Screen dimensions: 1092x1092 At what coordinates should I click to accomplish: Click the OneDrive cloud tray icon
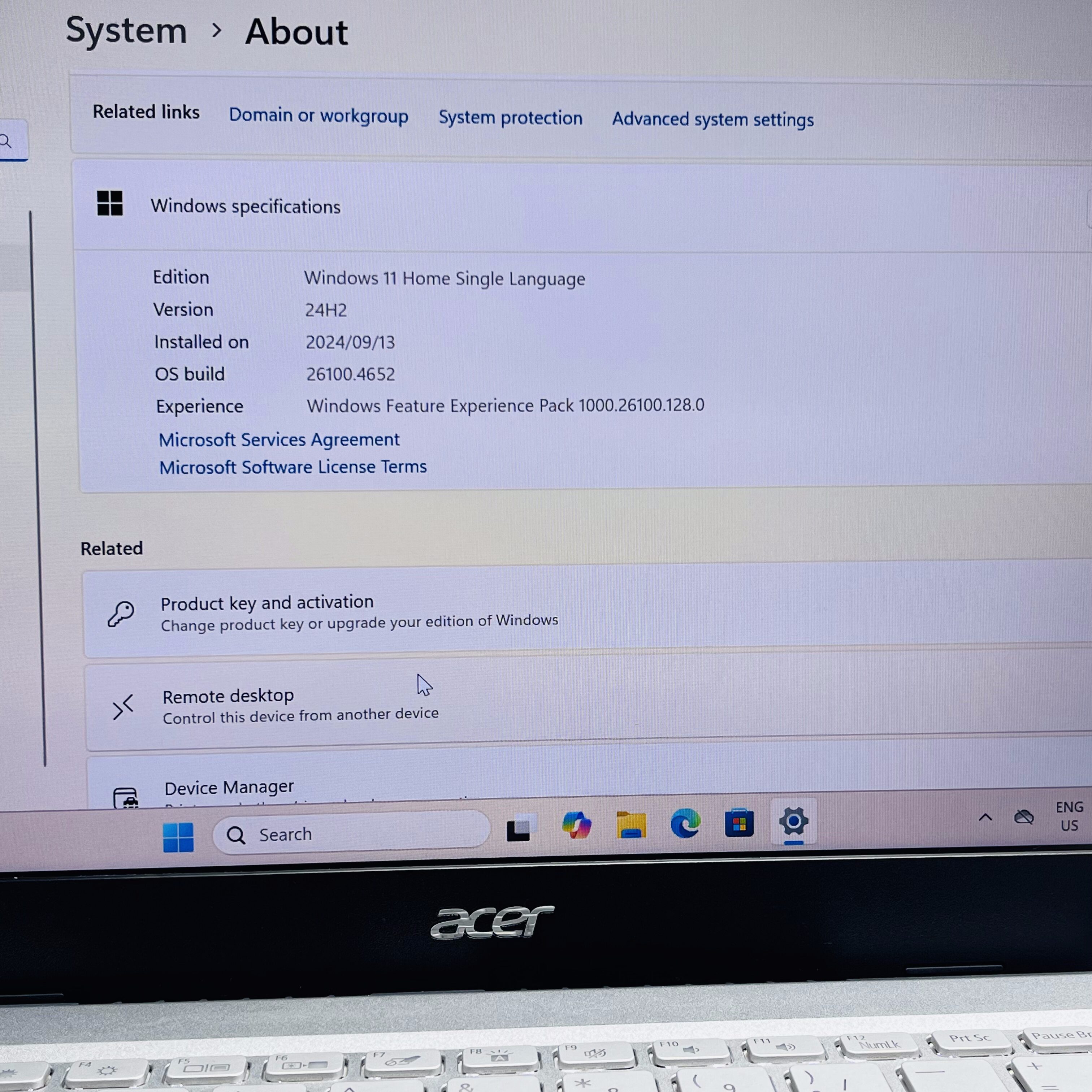(x=1024, y=817)
